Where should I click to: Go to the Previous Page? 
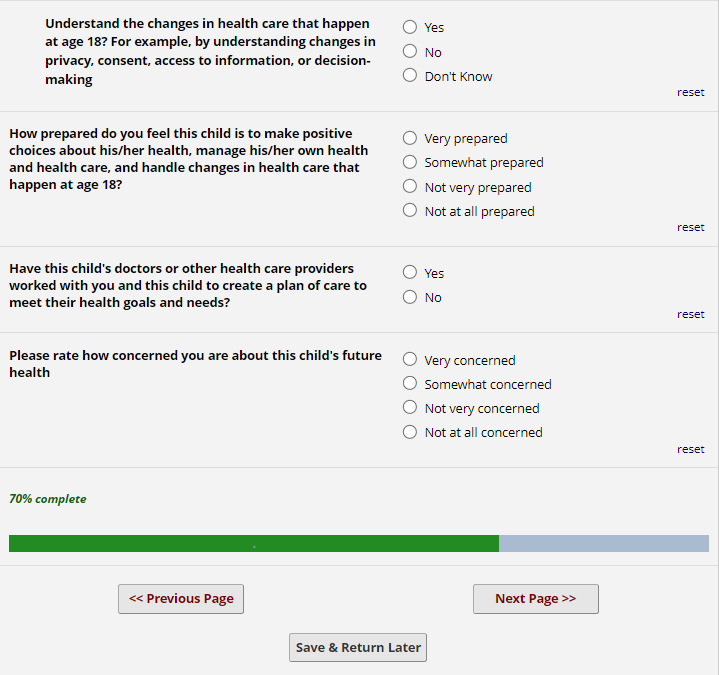pos(181,599)
